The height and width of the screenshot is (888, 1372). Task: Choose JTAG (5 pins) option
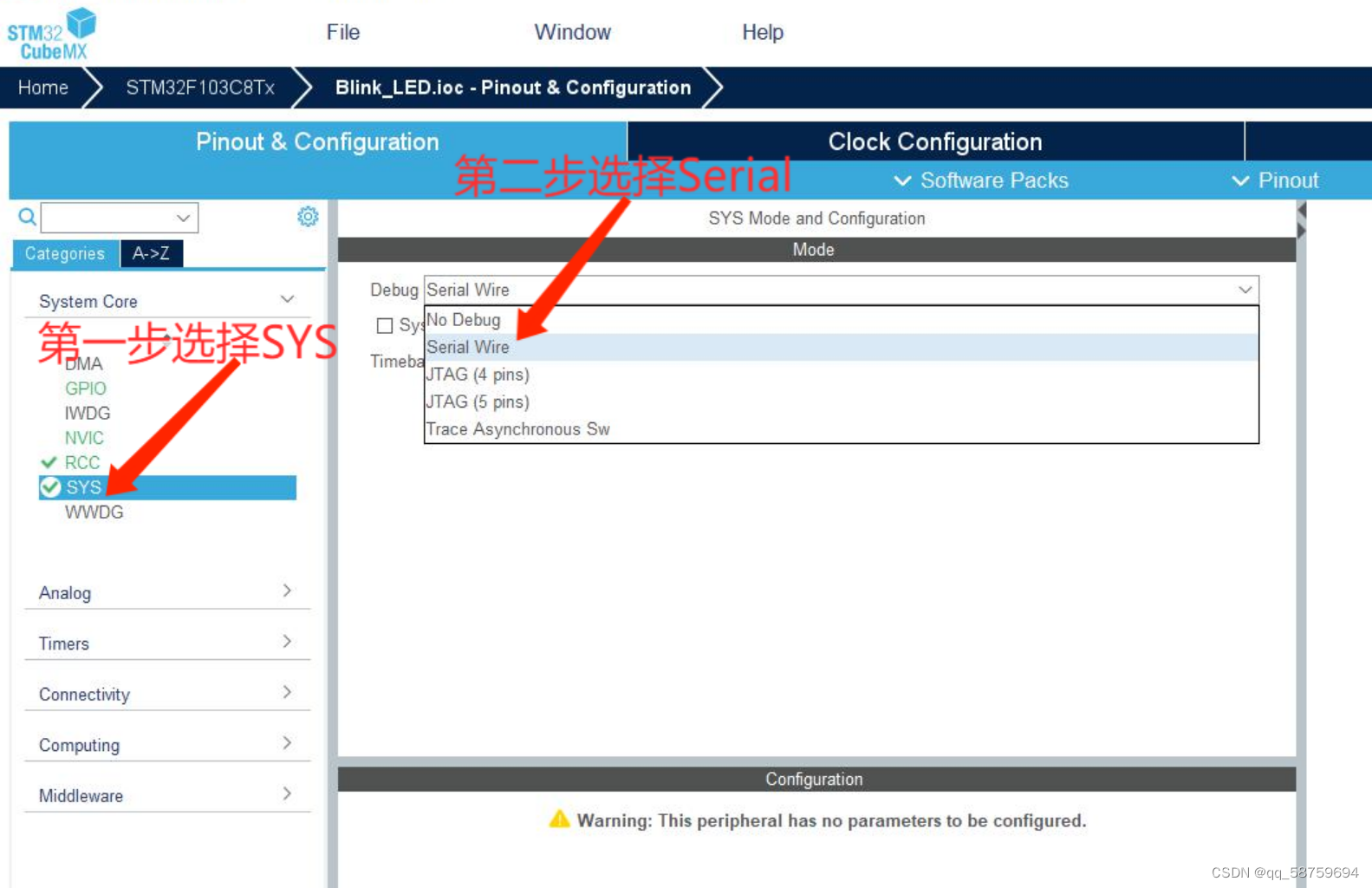842,402
